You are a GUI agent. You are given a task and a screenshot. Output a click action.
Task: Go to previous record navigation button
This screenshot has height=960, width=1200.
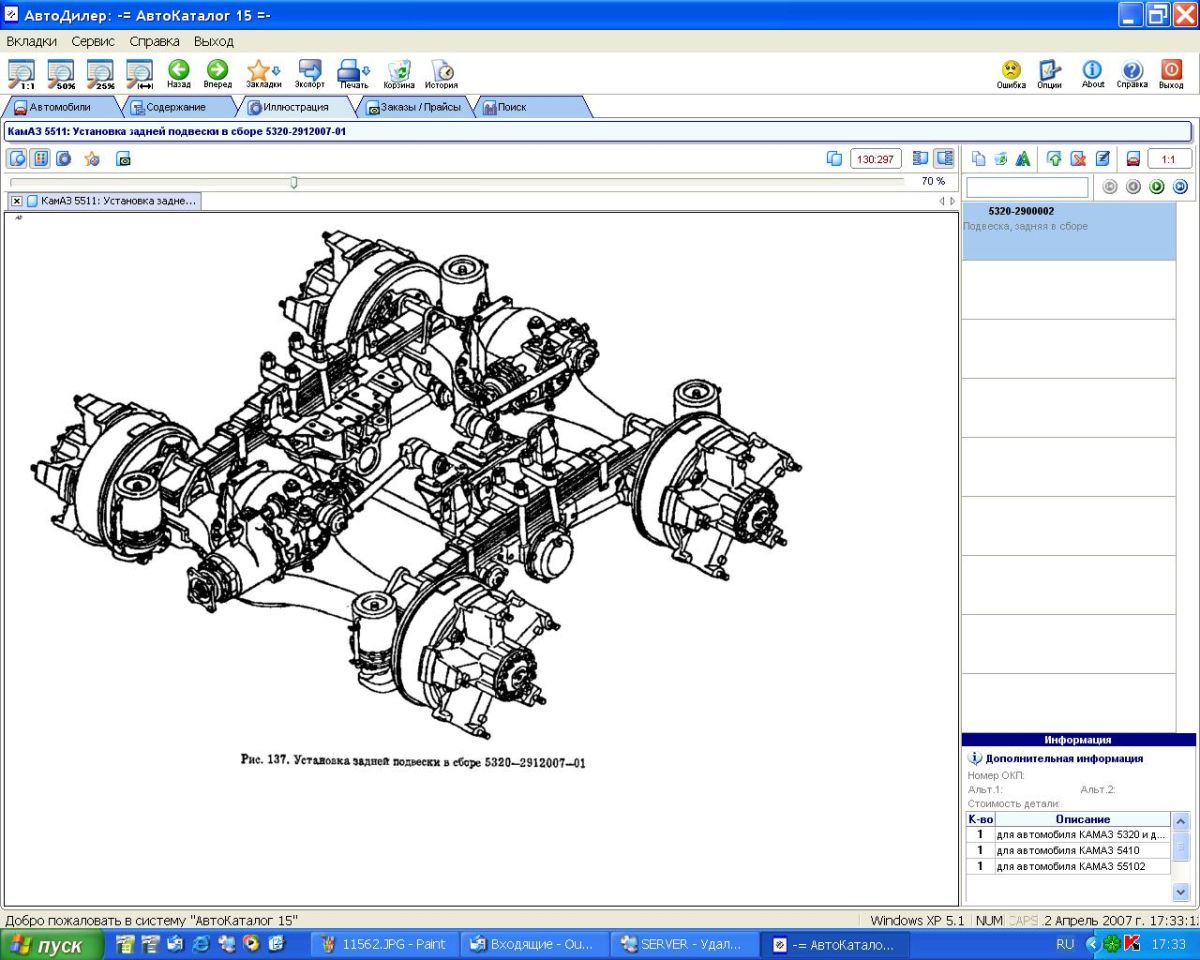(1133, 186)
